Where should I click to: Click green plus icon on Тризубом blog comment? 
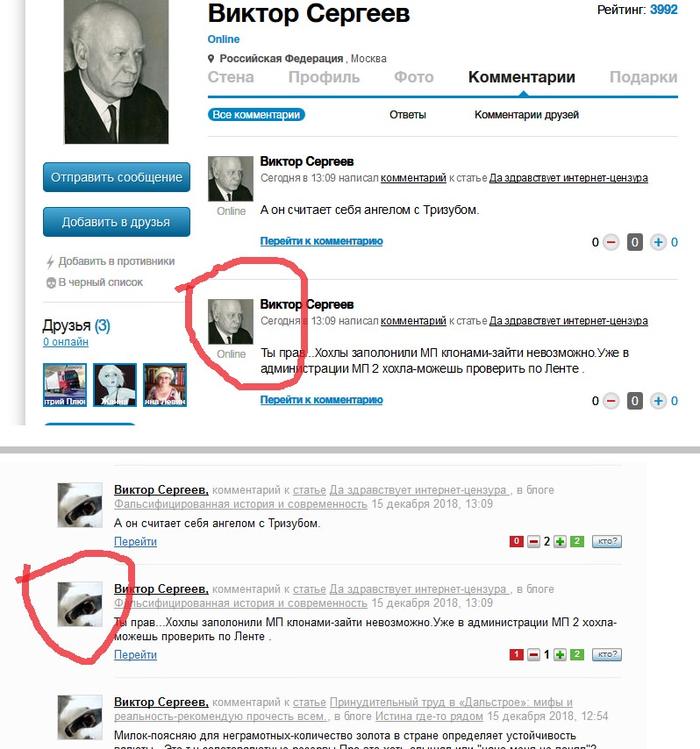click(x=560, y=542)
